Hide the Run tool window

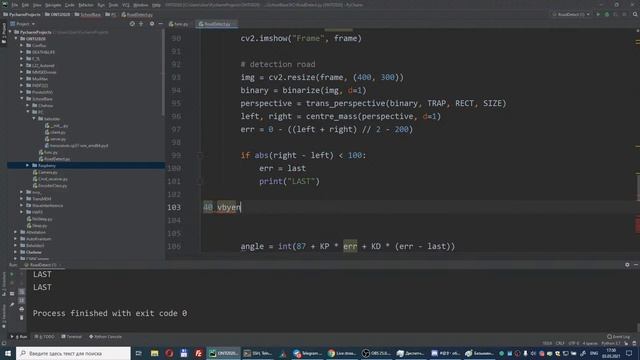point(636,265)
